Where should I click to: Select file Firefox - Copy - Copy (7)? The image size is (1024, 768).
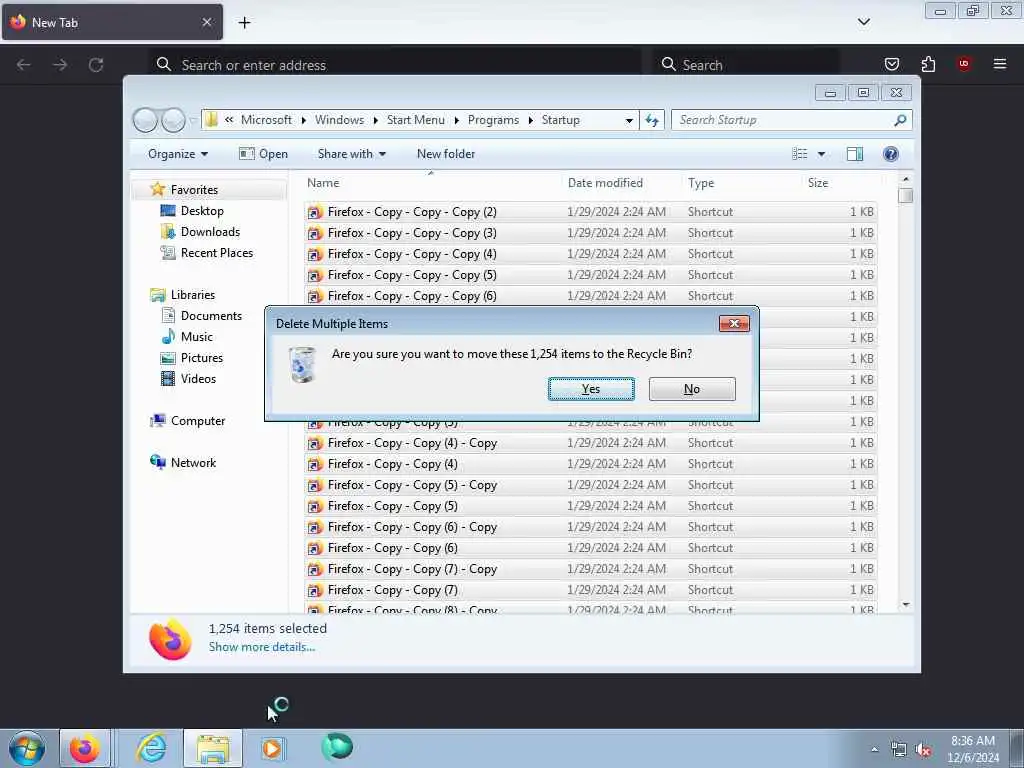(x=590, y=590)
